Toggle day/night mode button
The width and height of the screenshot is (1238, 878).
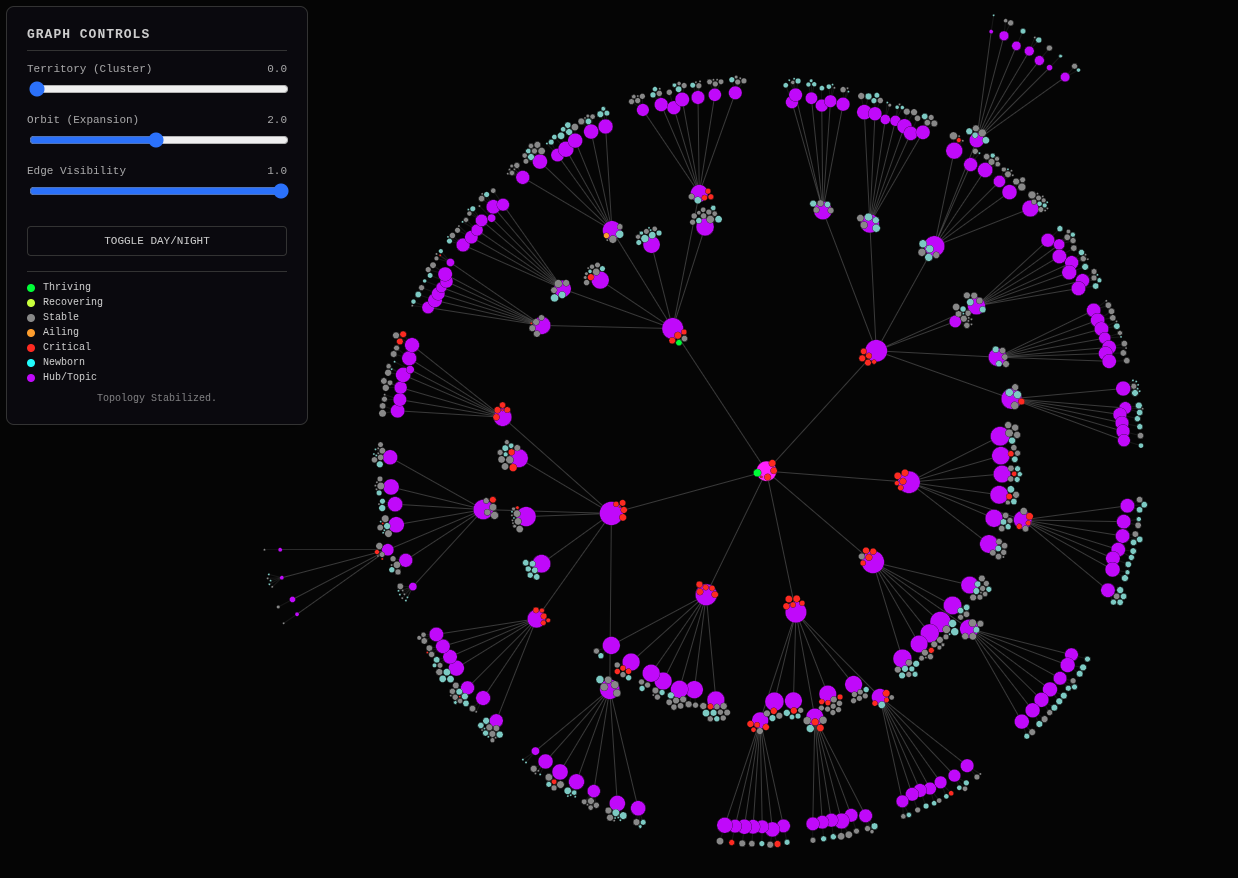tap(157, 241)
